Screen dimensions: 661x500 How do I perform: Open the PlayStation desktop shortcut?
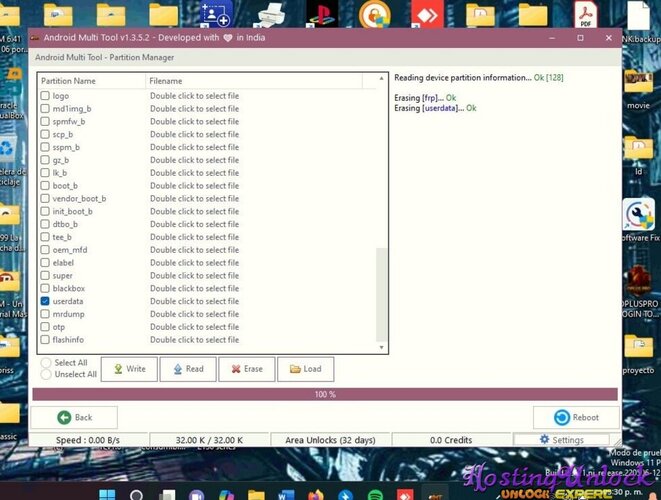pyautogui.click(x=322, y=15)
